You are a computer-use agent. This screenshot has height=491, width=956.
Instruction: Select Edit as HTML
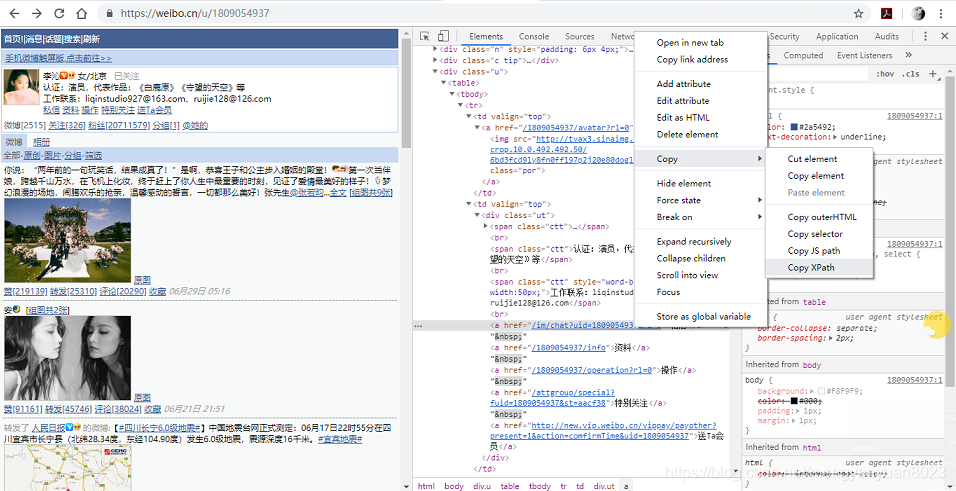tap(700, 118)
